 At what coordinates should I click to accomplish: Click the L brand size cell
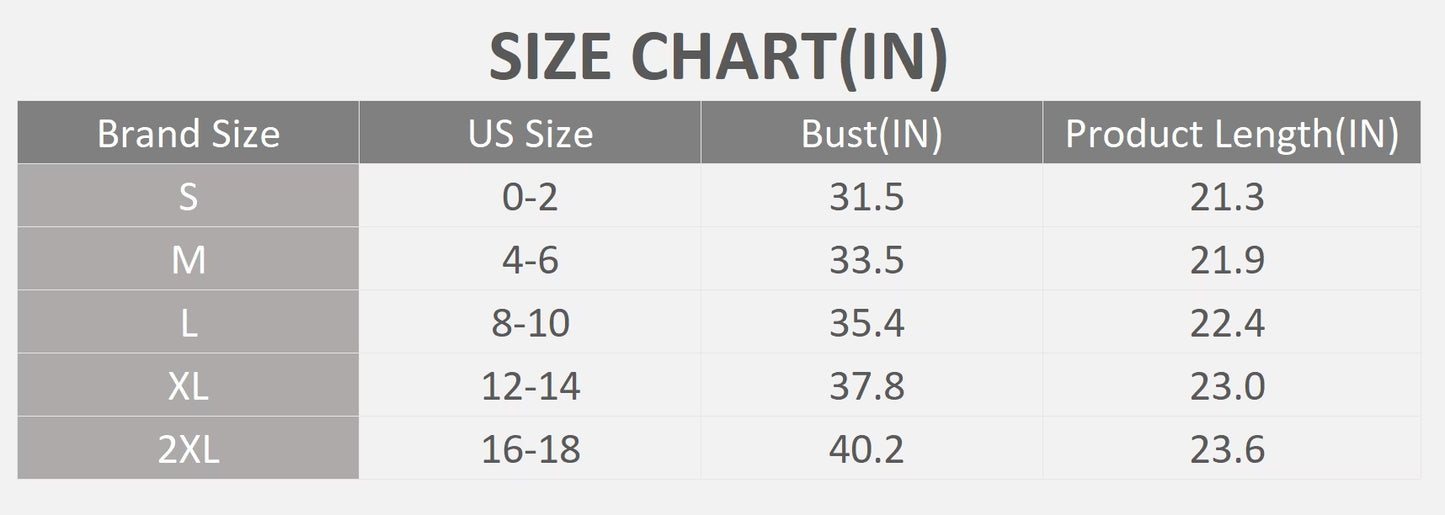click(188, 322)
